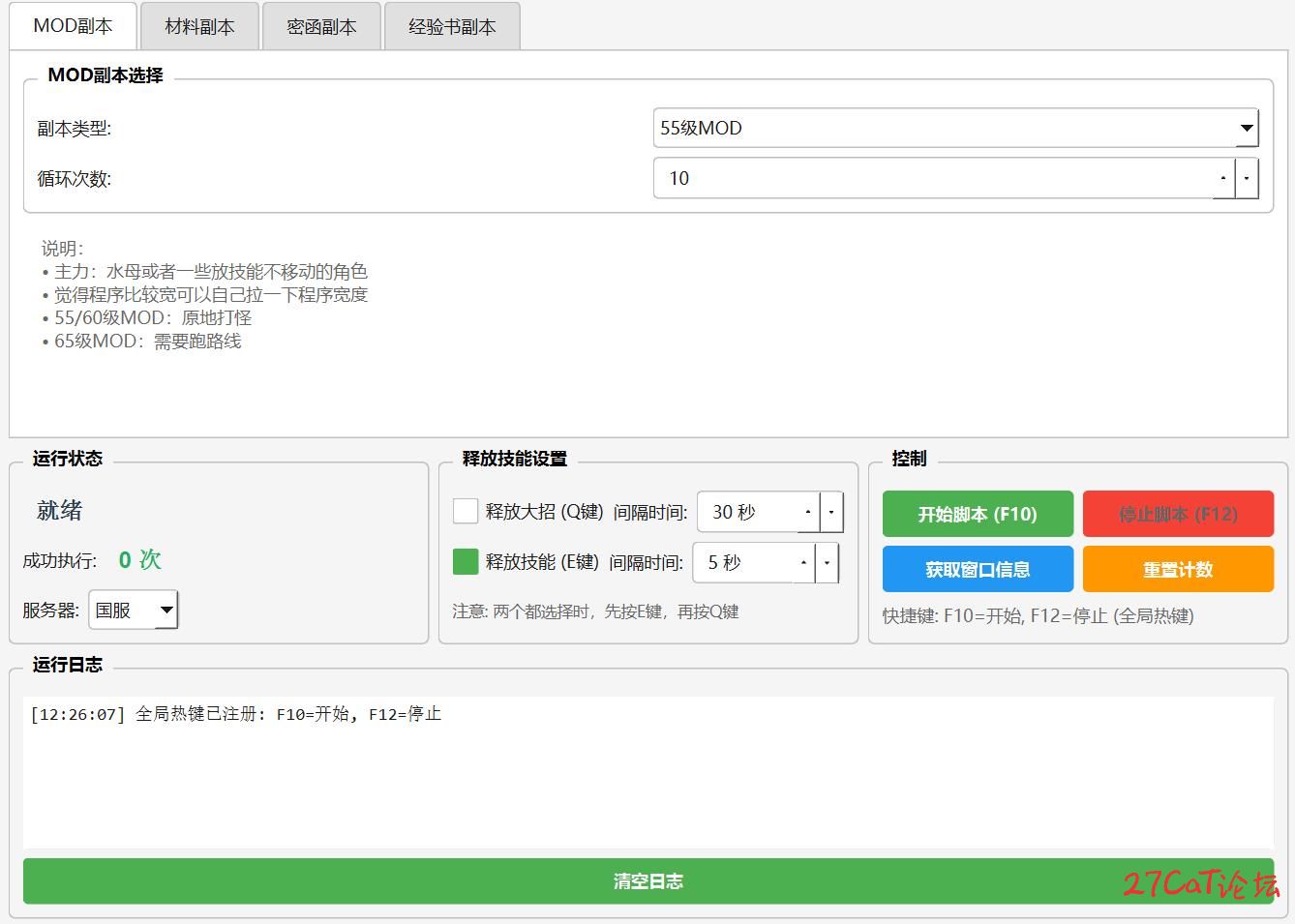Image resolution: width=1295 pixels, height=924 pixels.
Task: Increase the E键 interval above 5 秒
Action: (x=803, y=562)
